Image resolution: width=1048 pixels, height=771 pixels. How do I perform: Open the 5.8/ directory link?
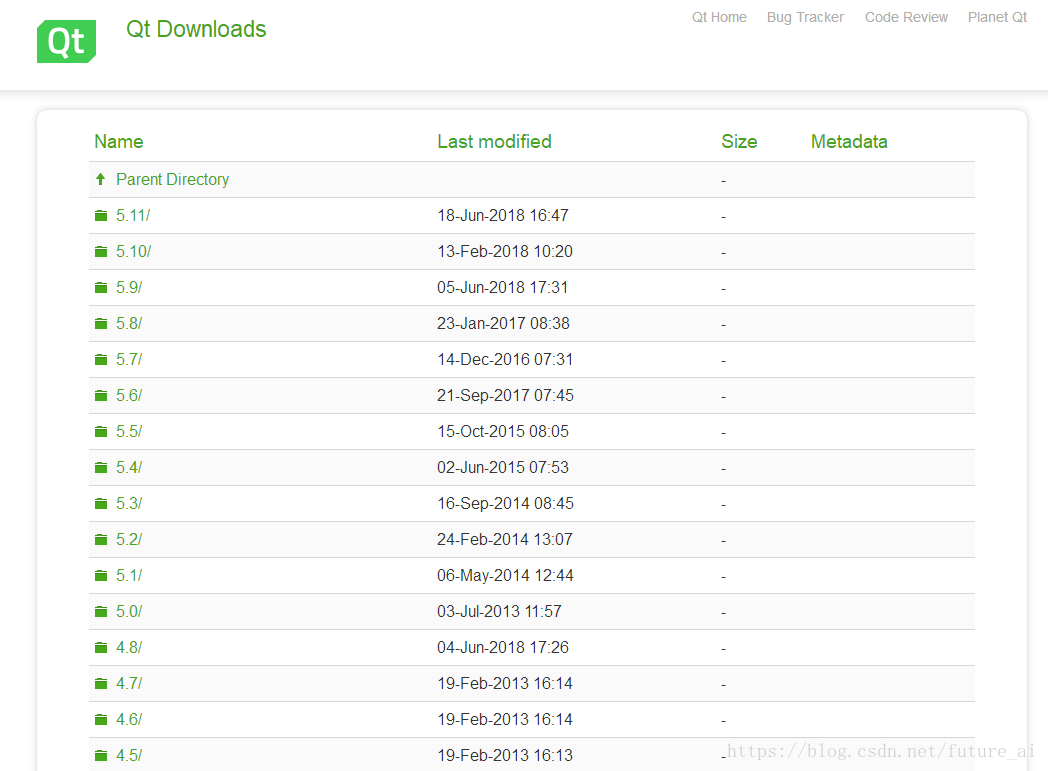tap(129, 323)
